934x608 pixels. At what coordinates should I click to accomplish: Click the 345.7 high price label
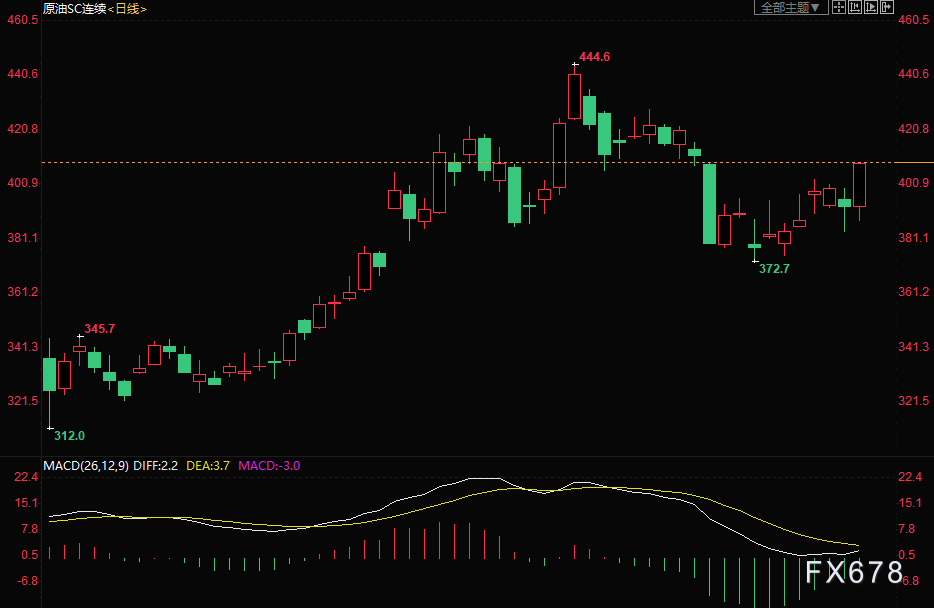[x=99, y=329]
